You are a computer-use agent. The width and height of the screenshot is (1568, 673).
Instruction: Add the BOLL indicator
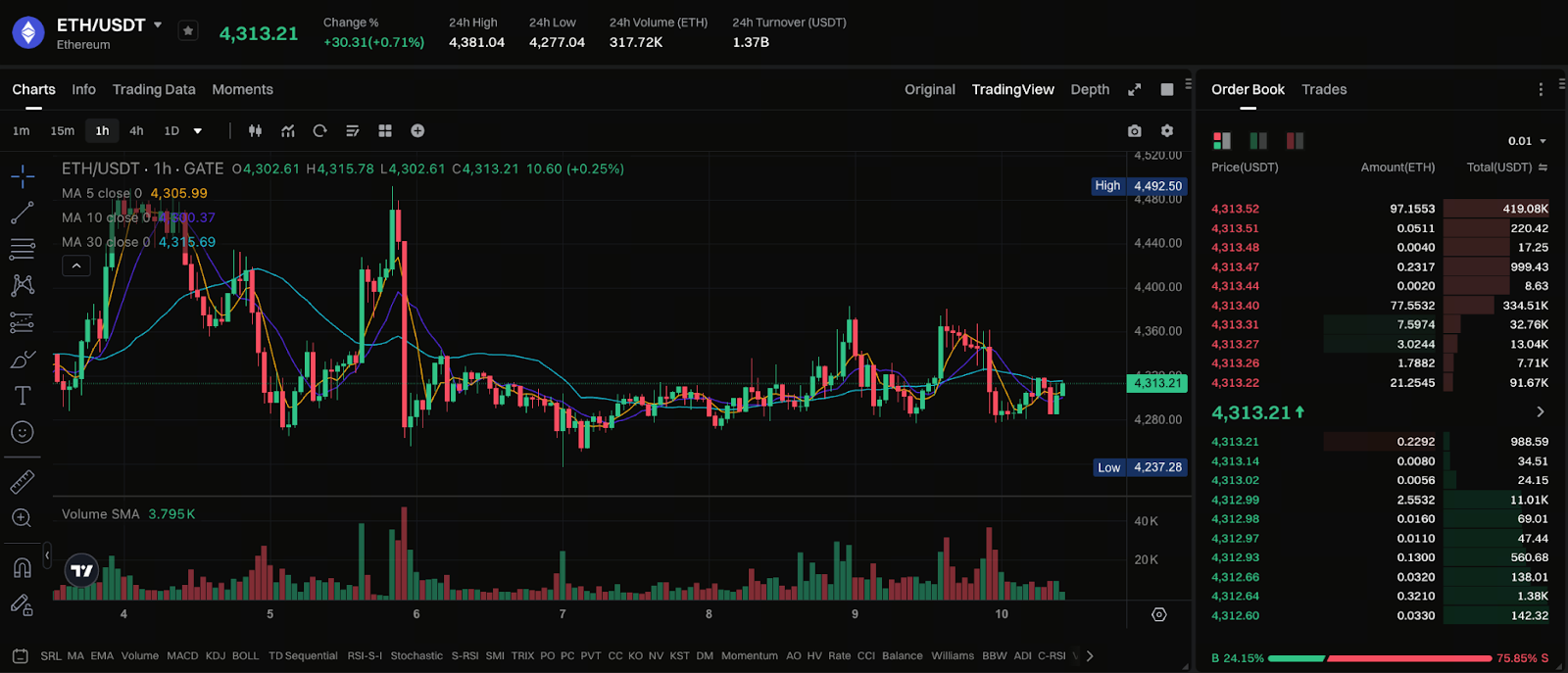pos(245,655)
